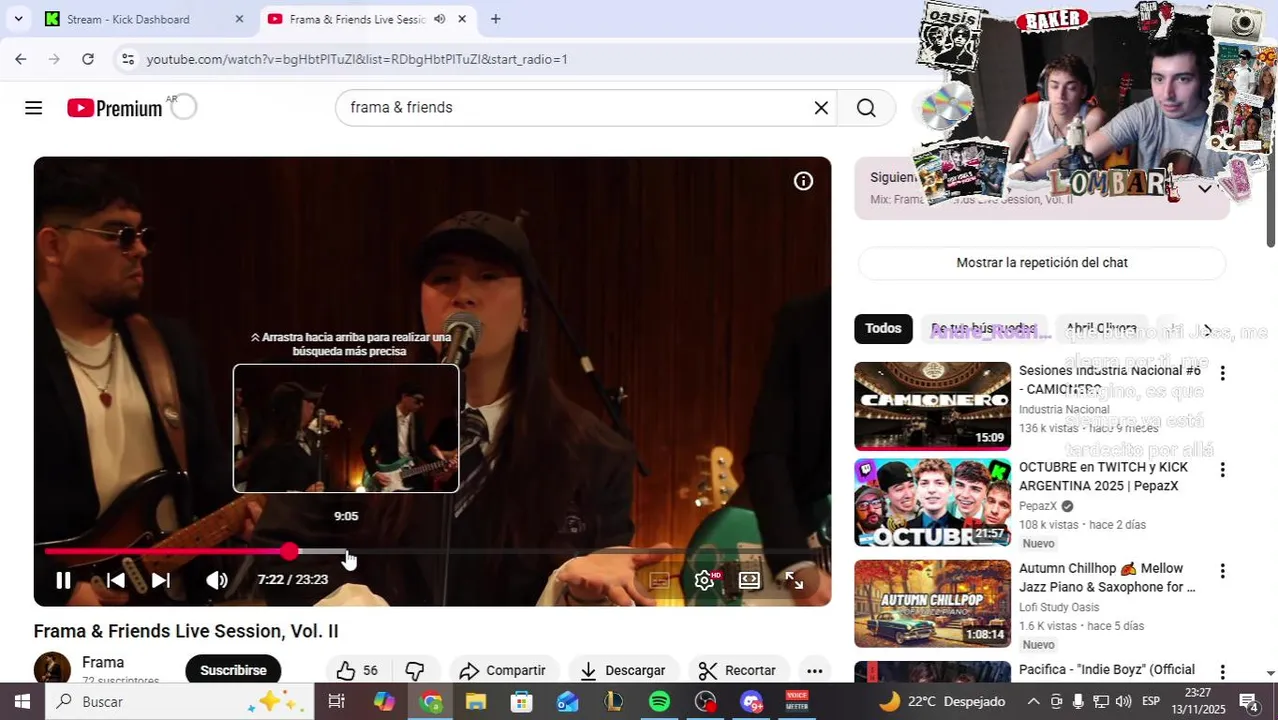Open Sesiones Industria Nacional CAMIONERO thumbnail
This screenshot has height=720, width=1278.
932,406
